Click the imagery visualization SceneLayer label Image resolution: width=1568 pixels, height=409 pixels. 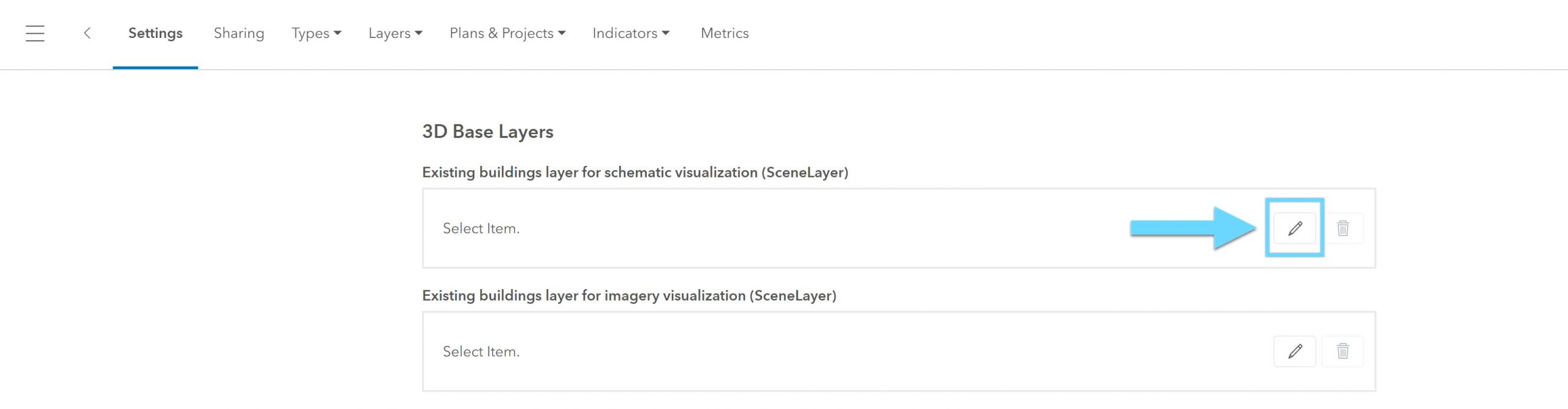630,295
